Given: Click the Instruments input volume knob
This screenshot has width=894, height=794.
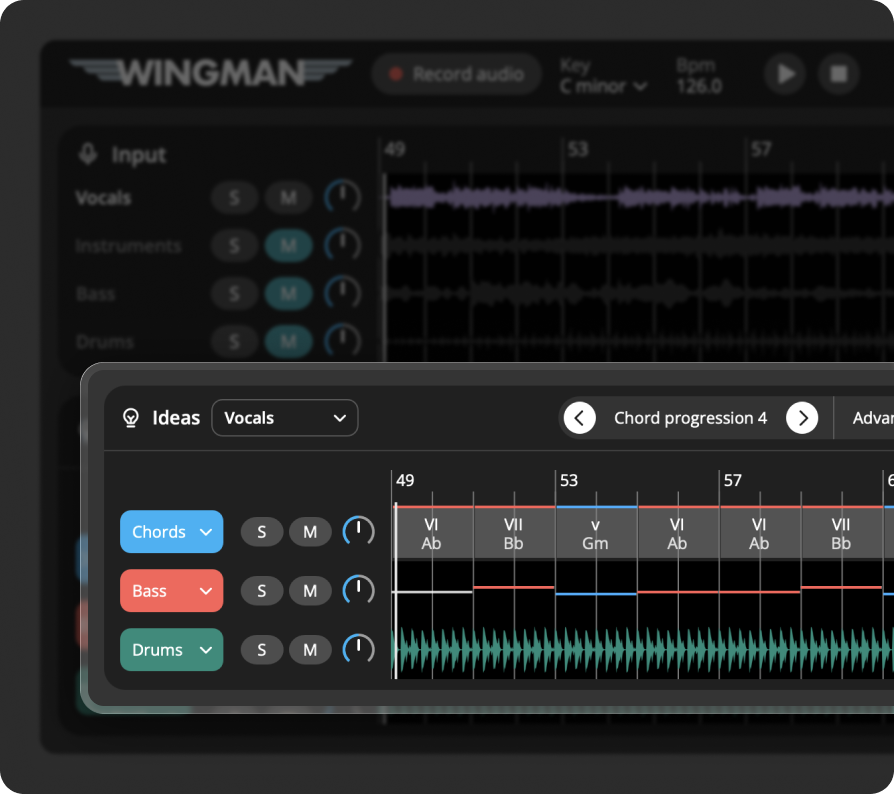Looking at the screenshot, I should click(343, 246).
